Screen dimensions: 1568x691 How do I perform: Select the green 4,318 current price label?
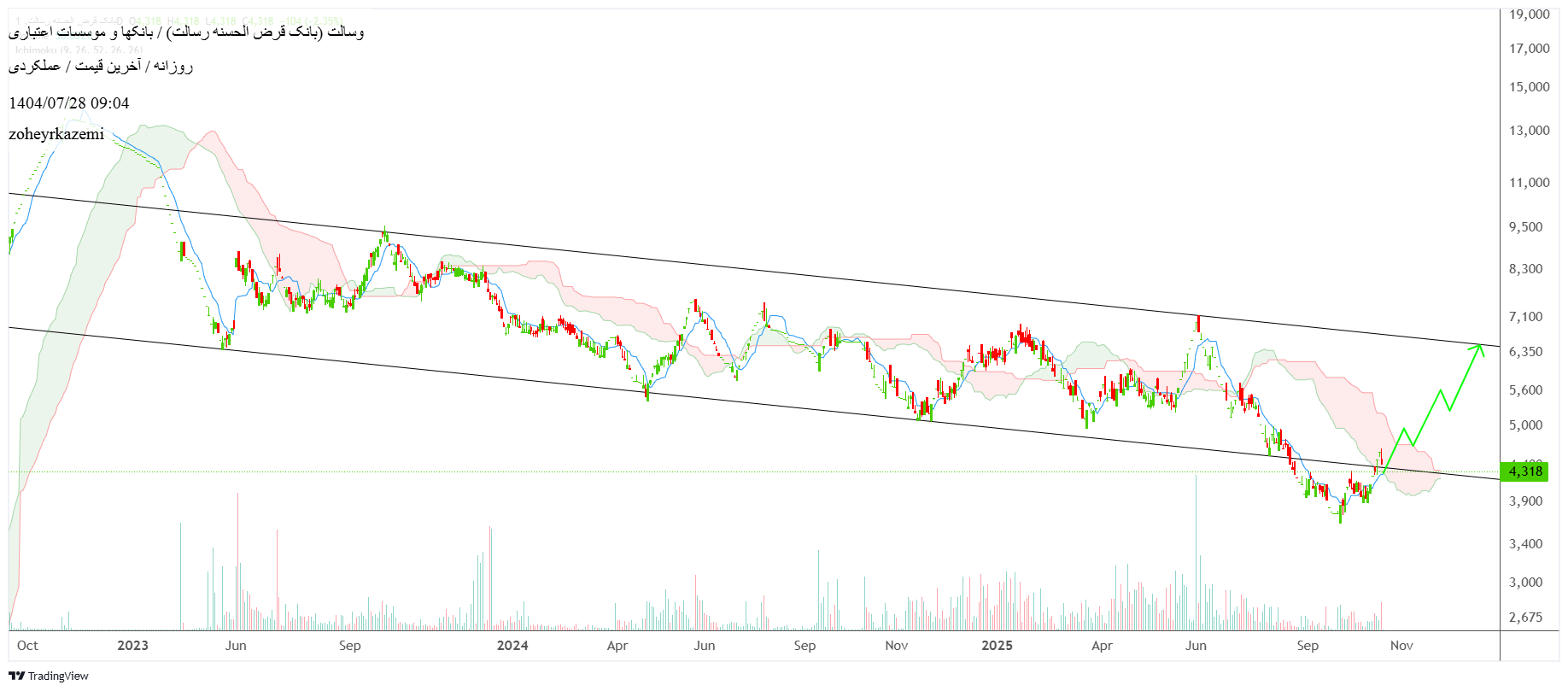(x=1524, y=471)
